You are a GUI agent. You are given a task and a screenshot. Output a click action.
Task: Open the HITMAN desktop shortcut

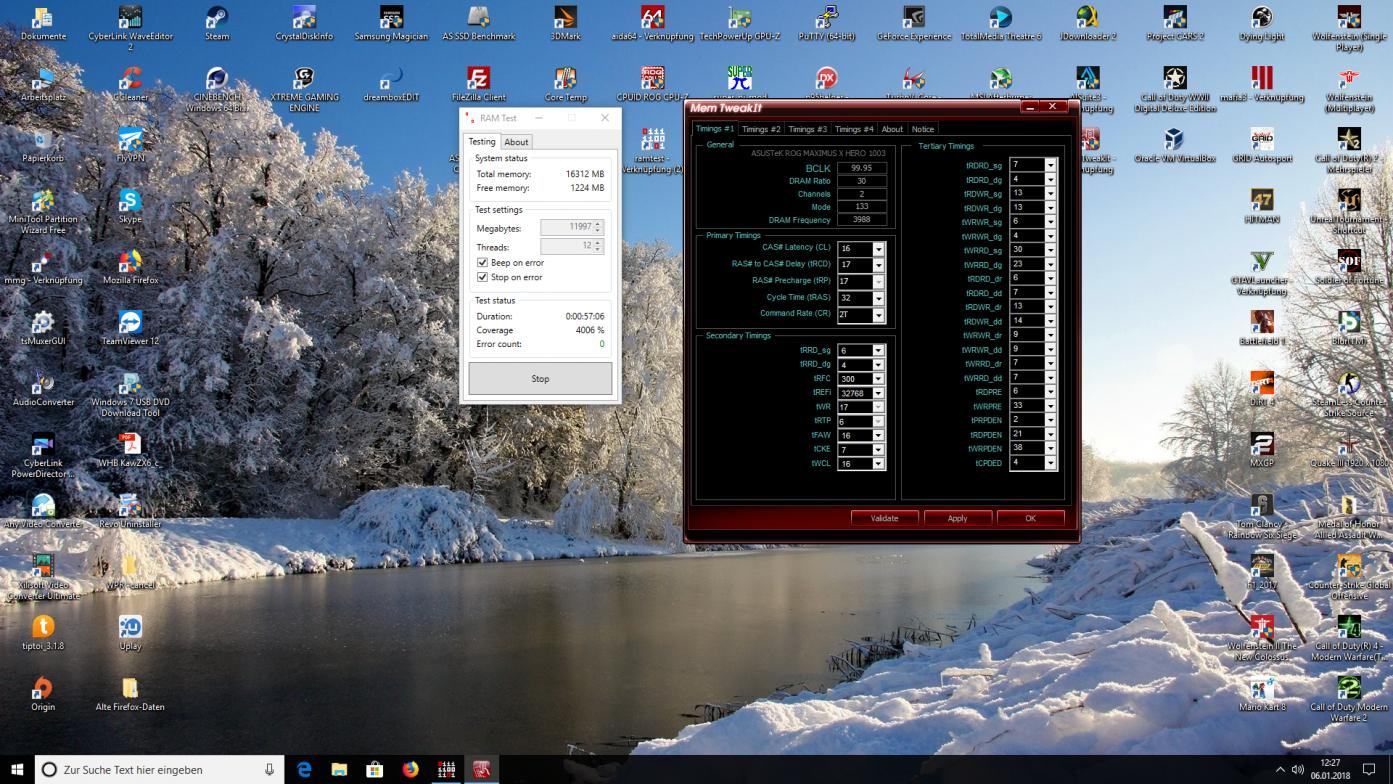[x=1261, y=205]
